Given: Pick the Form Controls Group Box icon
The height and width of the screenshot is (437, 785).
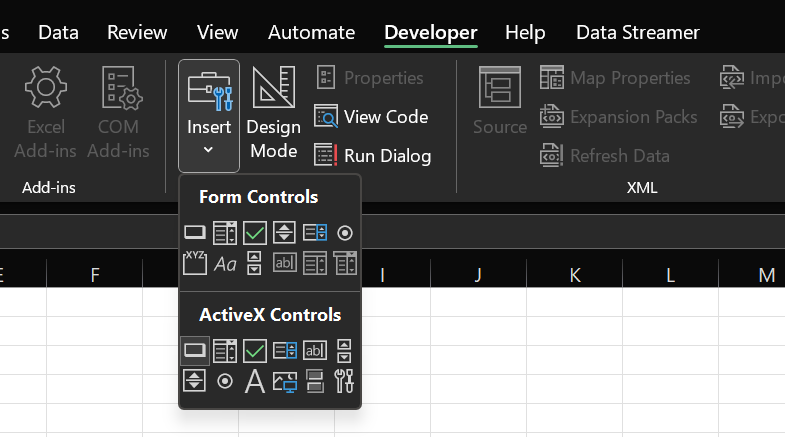Looking at the screenshot, I should point(195,263).
